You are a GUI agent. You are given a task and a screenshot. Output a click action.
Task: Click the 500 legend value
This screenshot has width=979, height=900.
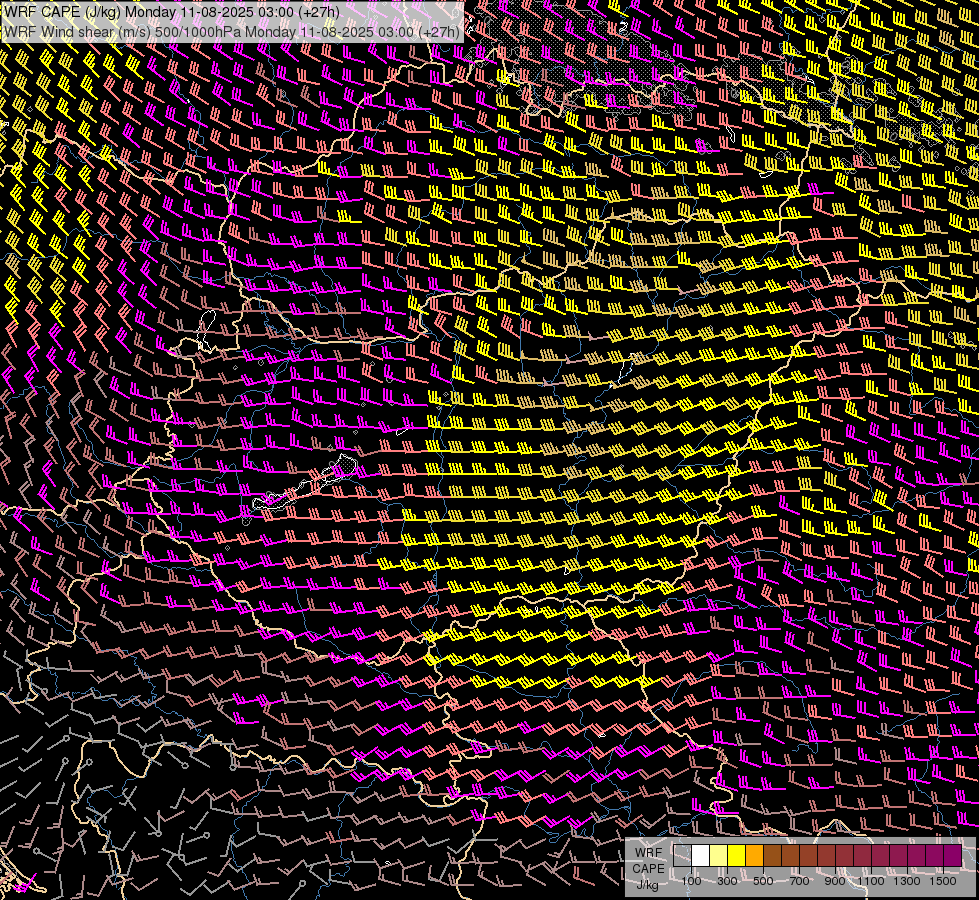(763, 881)
